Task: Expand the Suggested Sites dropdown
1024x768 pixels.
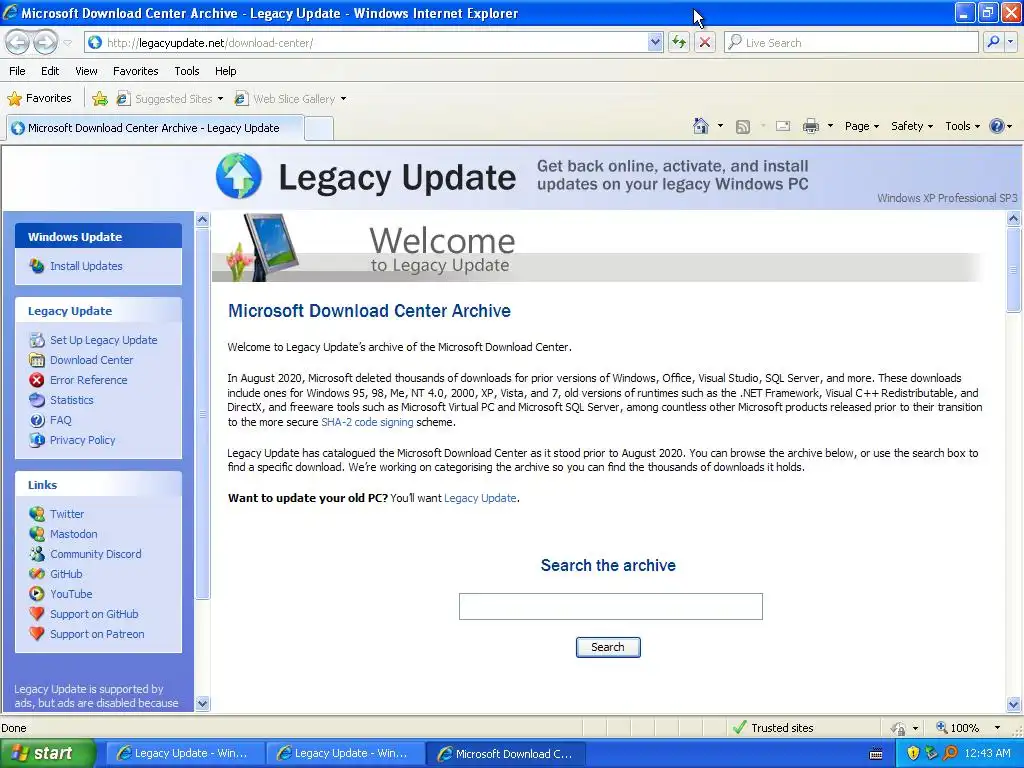Action: coord(220,99)
